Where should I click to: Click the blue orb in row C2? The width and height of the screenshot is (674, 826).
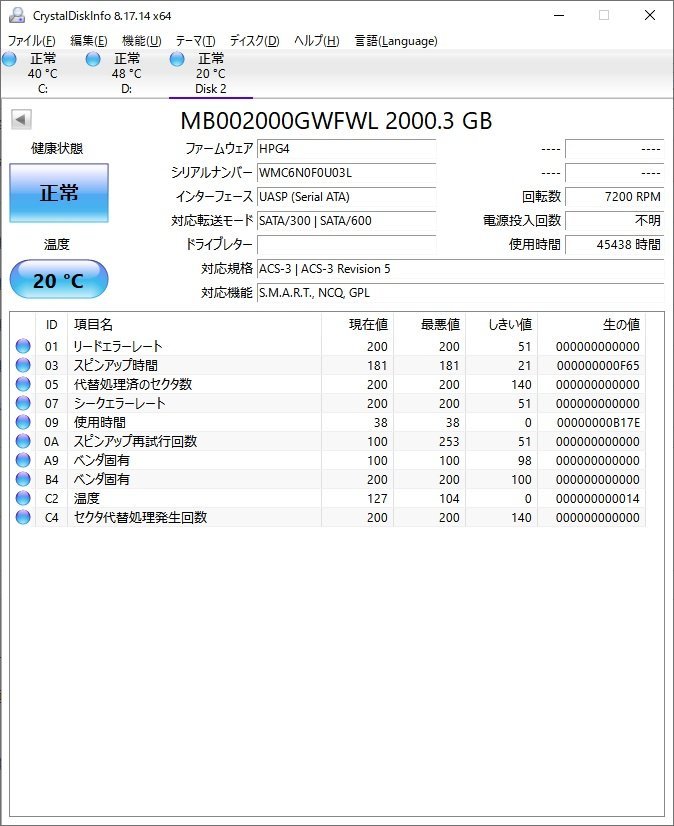click(23, 498)
